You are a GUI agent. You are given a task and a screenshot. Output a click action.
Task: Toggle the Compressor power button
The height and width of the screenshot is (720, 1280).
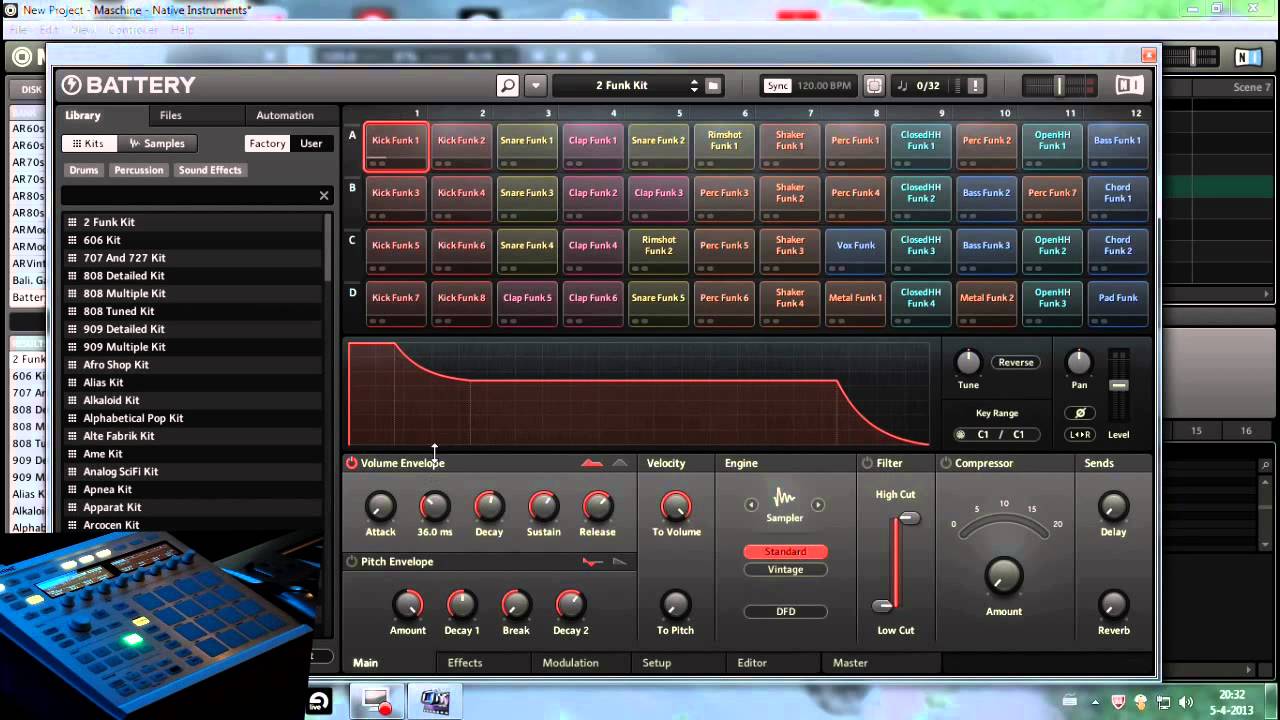tap(945, 463)
